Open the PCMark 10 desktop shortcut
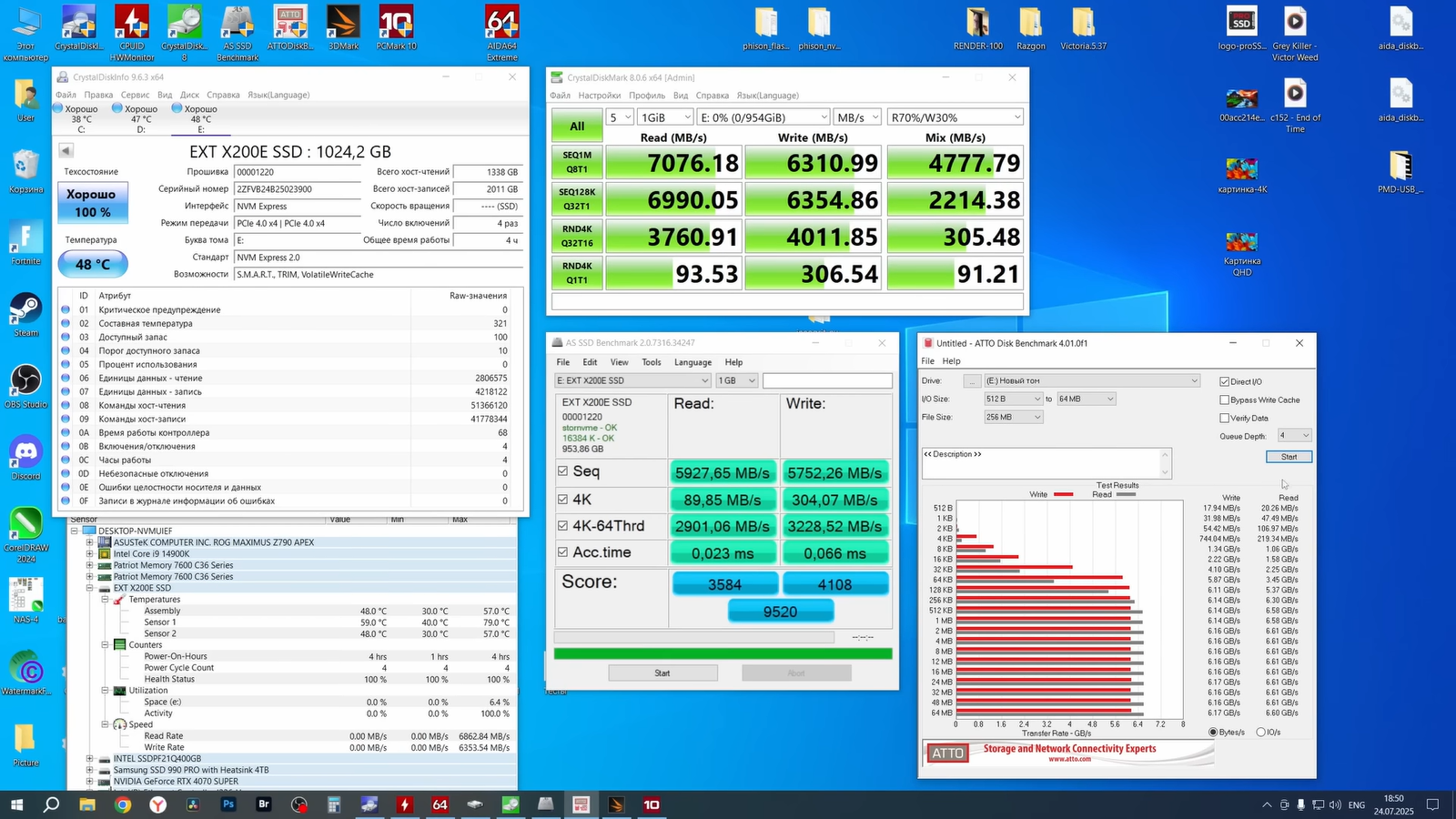This screenshot has width=1456, height=819. [x=396, y=24]
